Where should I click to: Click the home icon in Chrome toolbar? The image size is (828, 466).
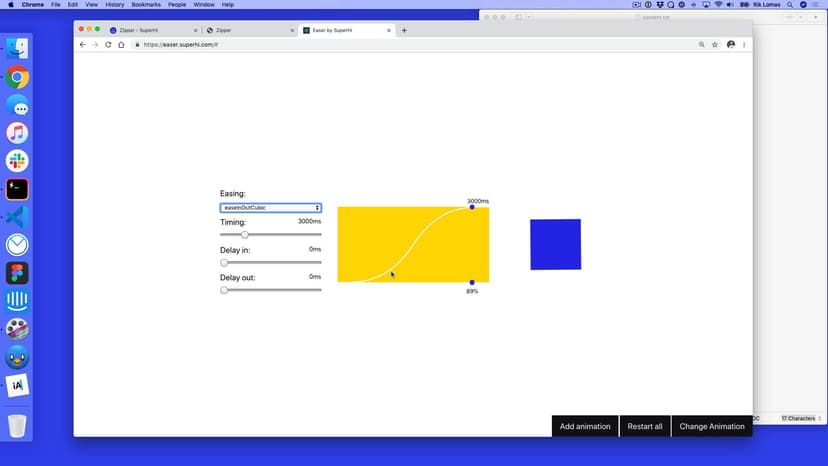[x=121, y=45]
